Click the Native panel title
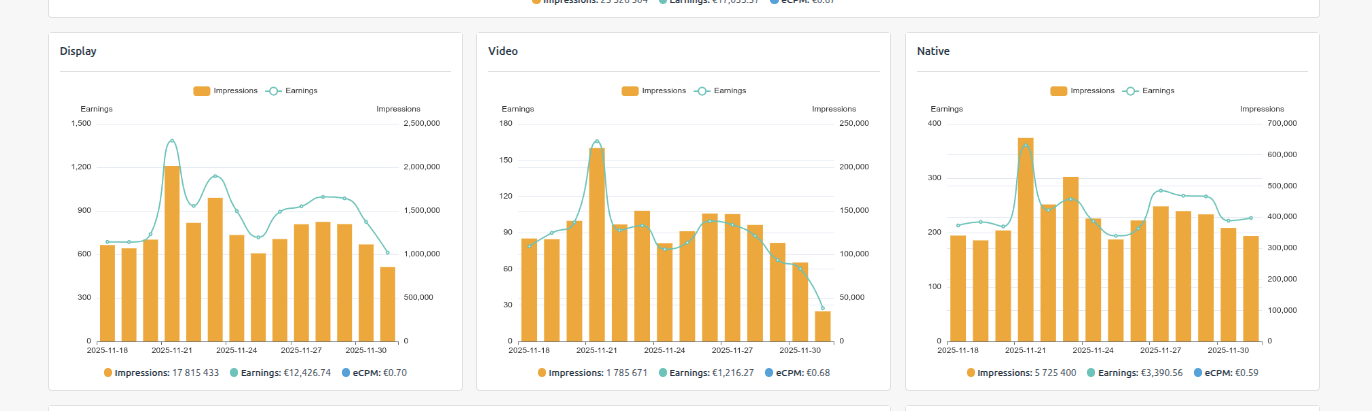 [x=933, y=51]
